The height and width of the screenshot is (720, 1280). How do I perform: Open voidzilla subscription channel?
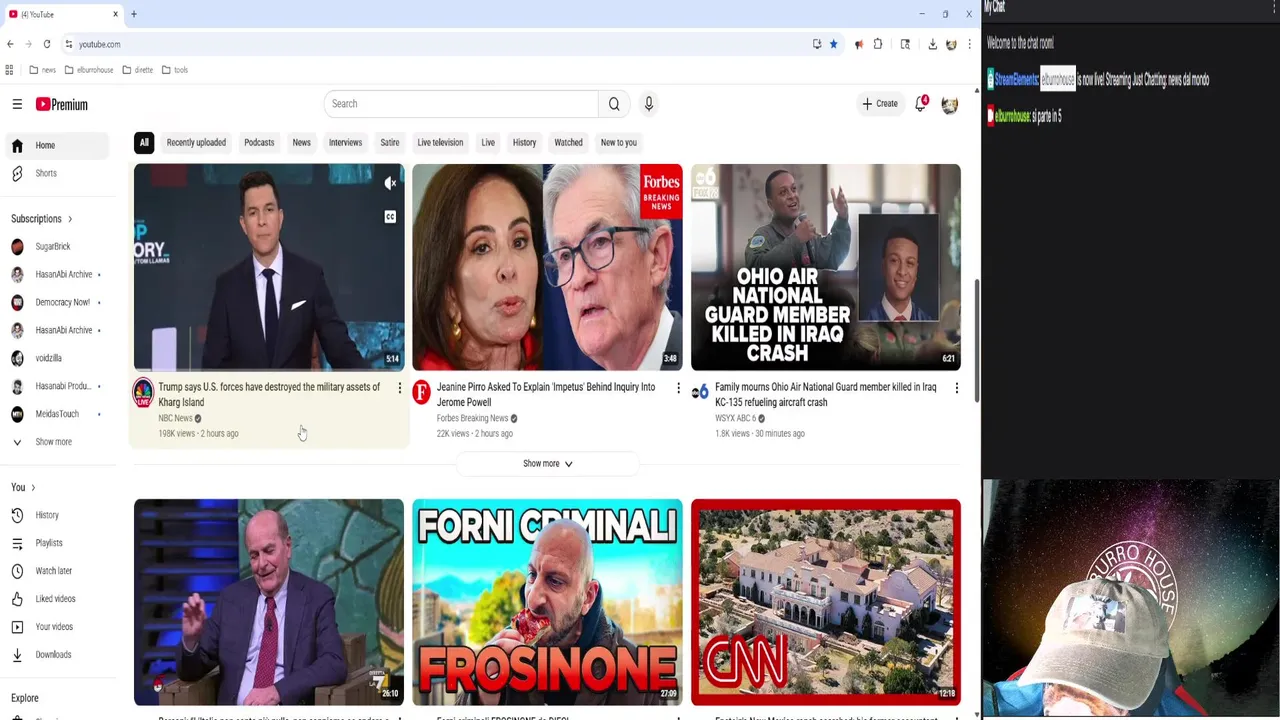click(58, 358)
